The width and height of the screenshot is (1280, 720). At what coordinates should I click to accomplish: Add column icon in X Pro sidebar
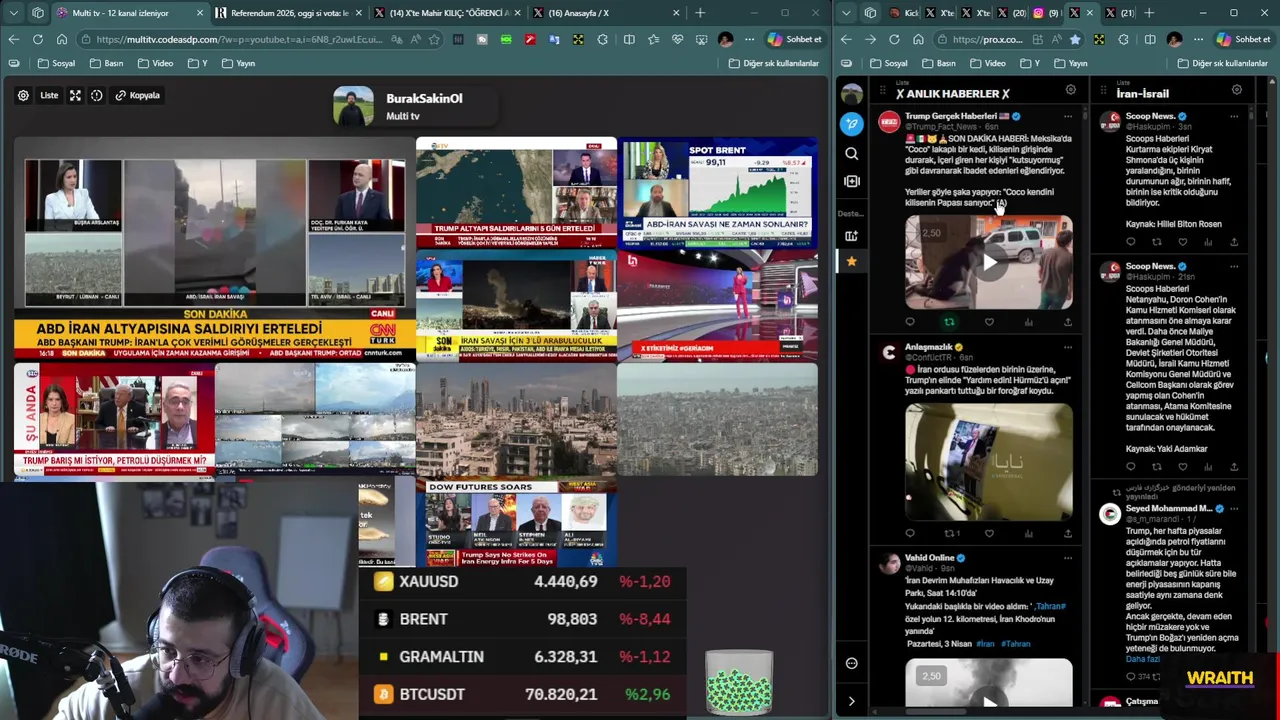[852, 181]
